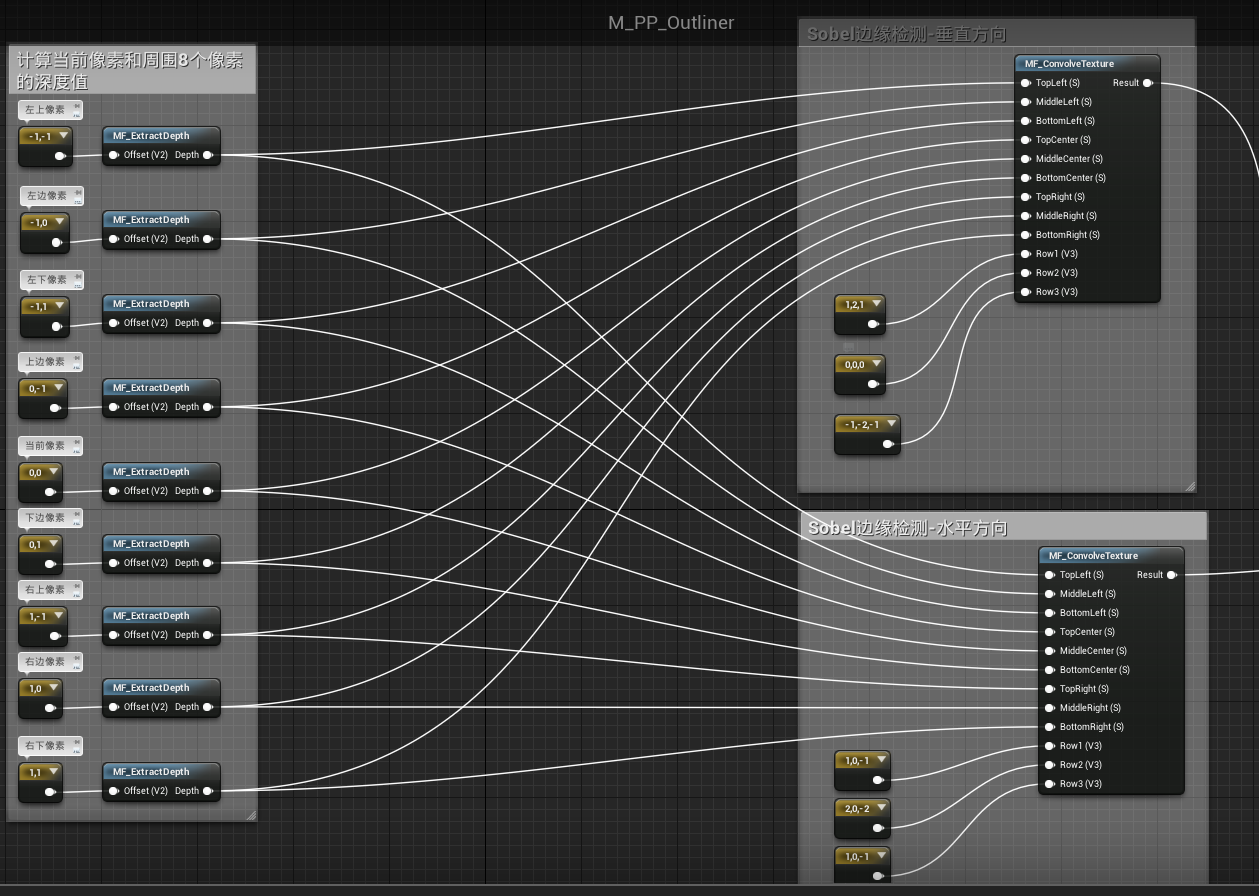Click TopLeft (S) pin on horizontal Sobel node

coord(1049,575)
